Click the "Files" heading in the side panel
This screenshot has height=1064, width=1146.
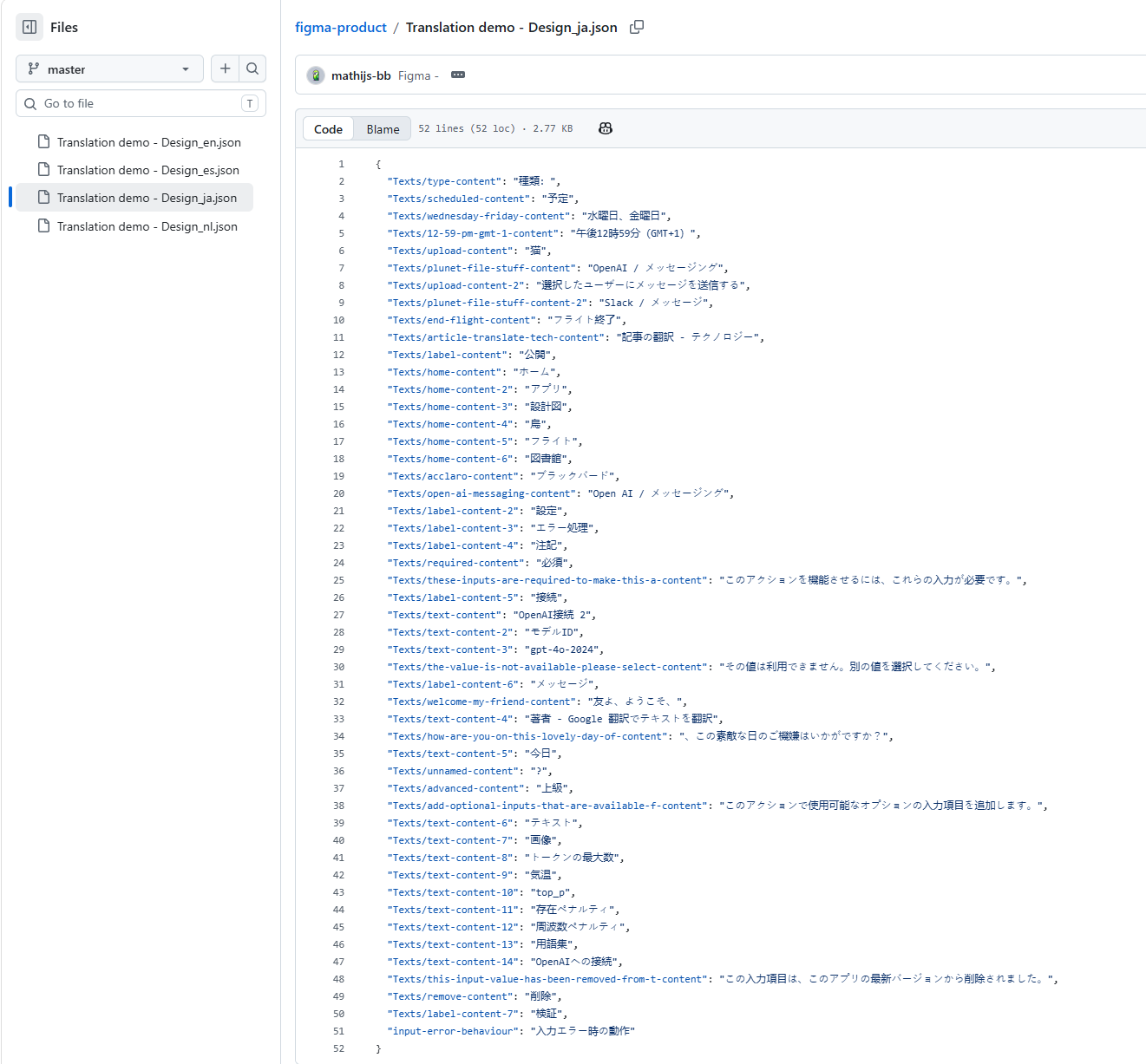coord(64,28)
